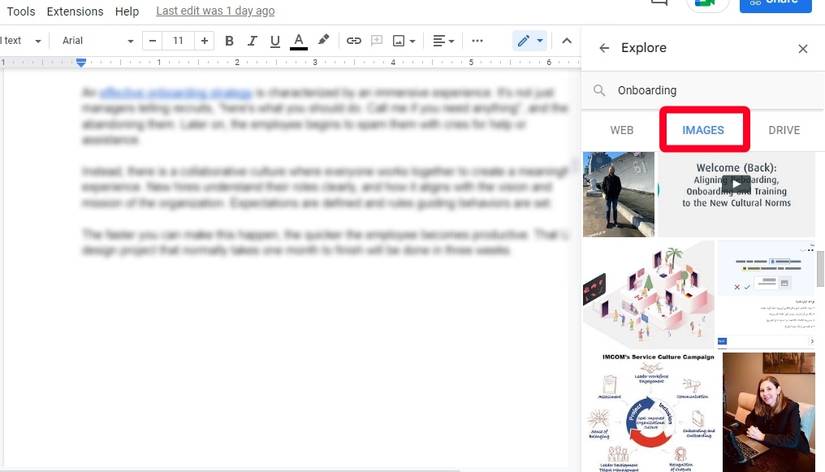Select the highlight color pen icon
This screenshot has width=825, height=472.
click(323, 41)
